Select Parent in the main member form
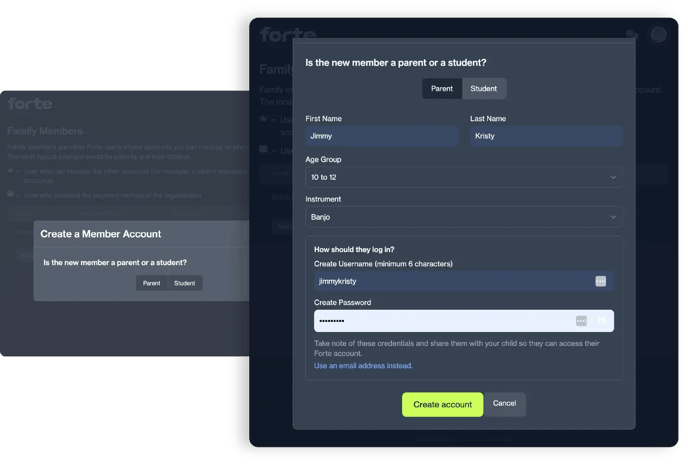The image size is (688, 465). (441, 89)
